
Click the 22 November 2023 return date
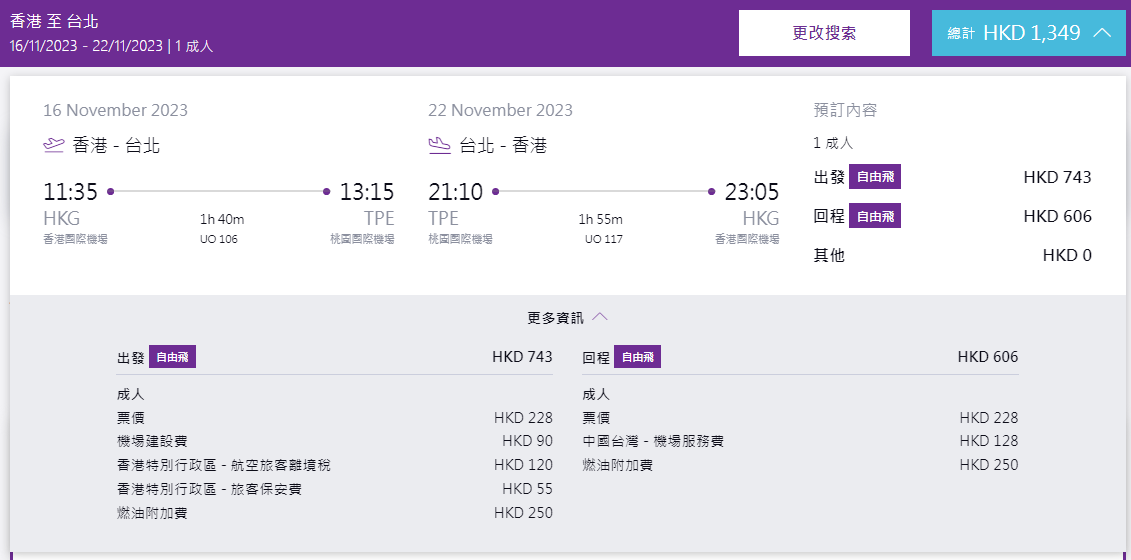pyautogui.click(x=500, y=110)
